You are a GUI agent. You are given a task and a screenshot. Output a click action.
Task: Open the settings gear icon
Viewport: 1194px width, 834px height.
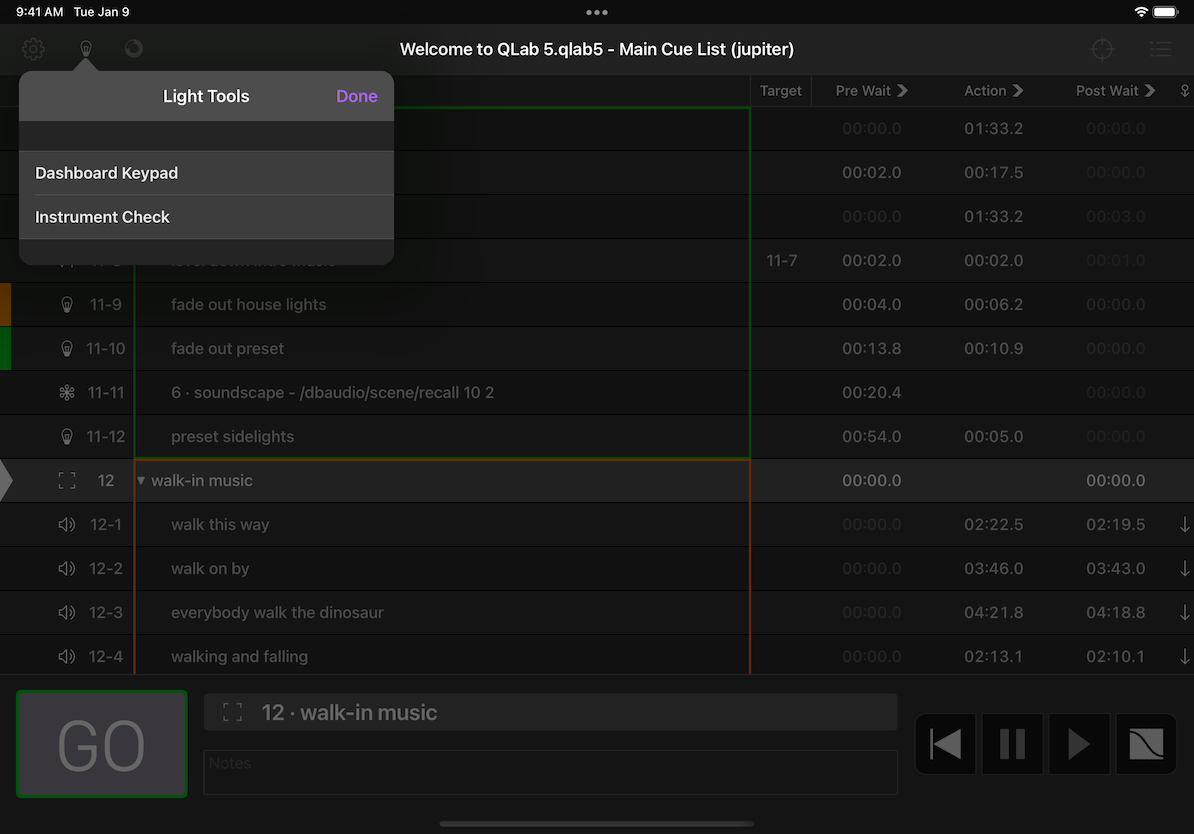(34, 49)
